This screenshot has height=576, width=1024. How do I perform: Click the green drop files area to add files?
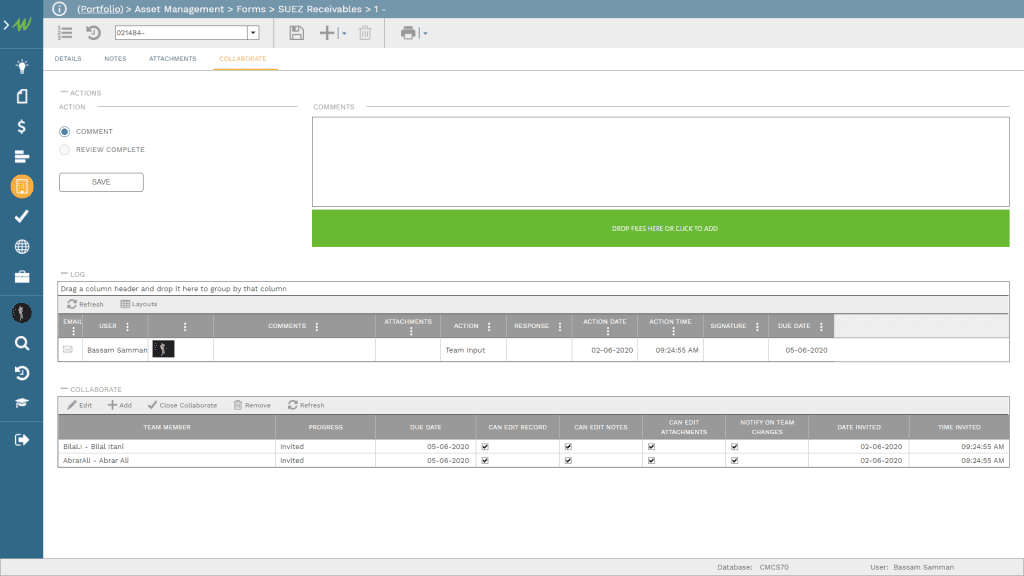pos(662,228)
